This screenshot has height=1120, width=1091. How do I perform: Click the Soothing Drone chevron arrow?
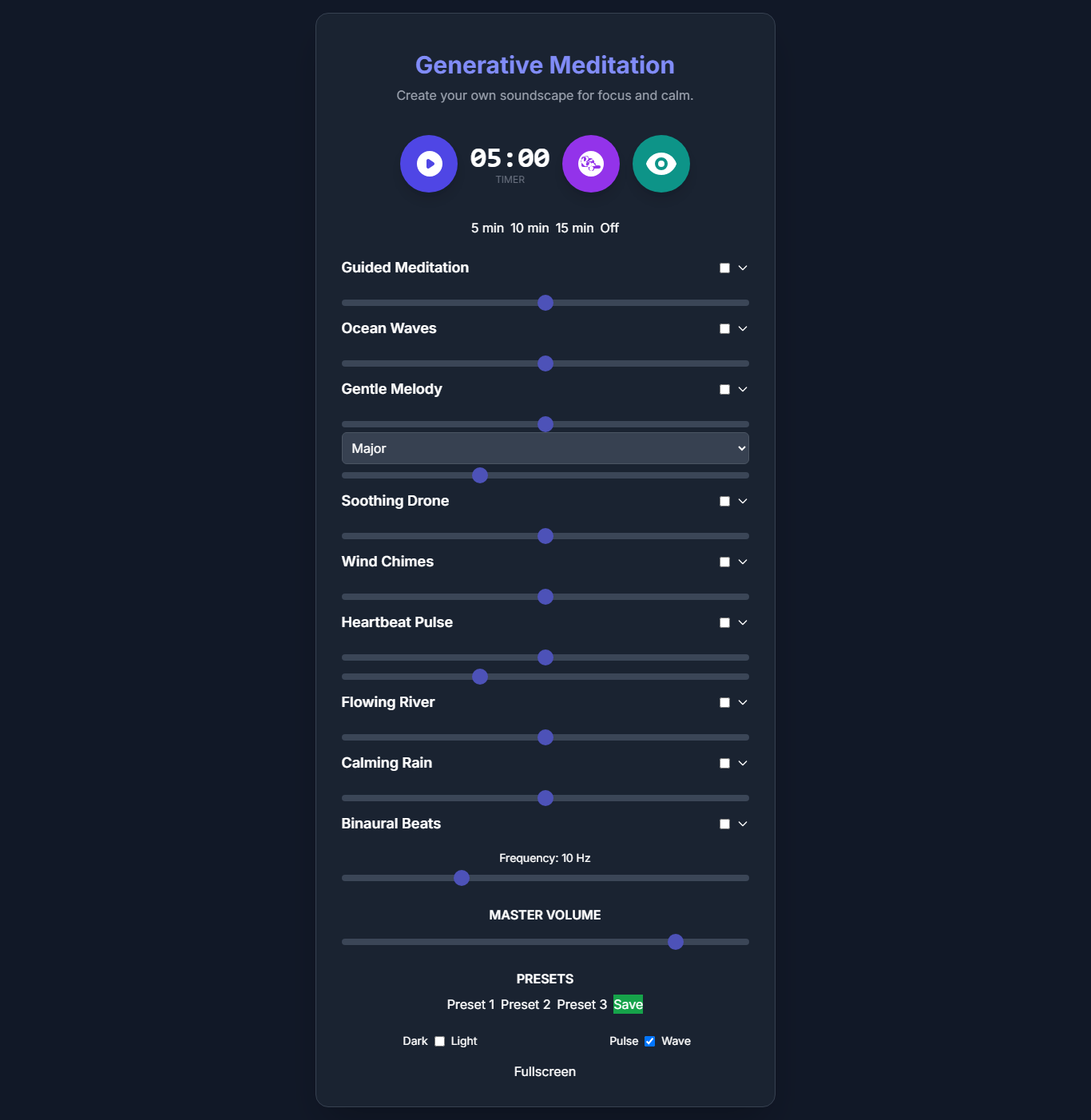point(743,502)
